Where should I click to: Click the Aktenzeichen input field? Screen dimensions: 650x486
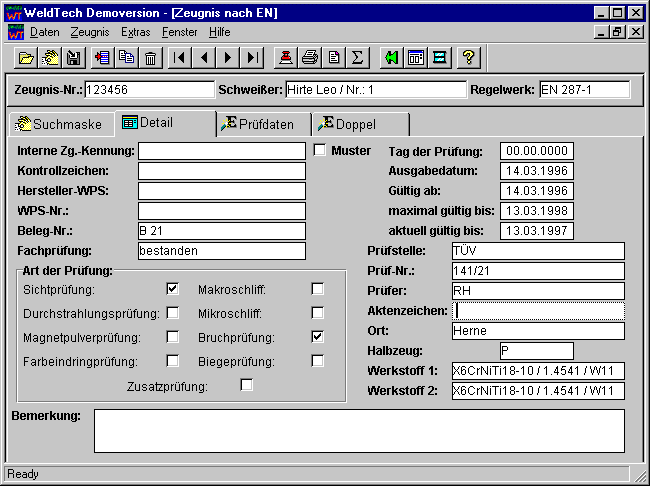[538, 311]
